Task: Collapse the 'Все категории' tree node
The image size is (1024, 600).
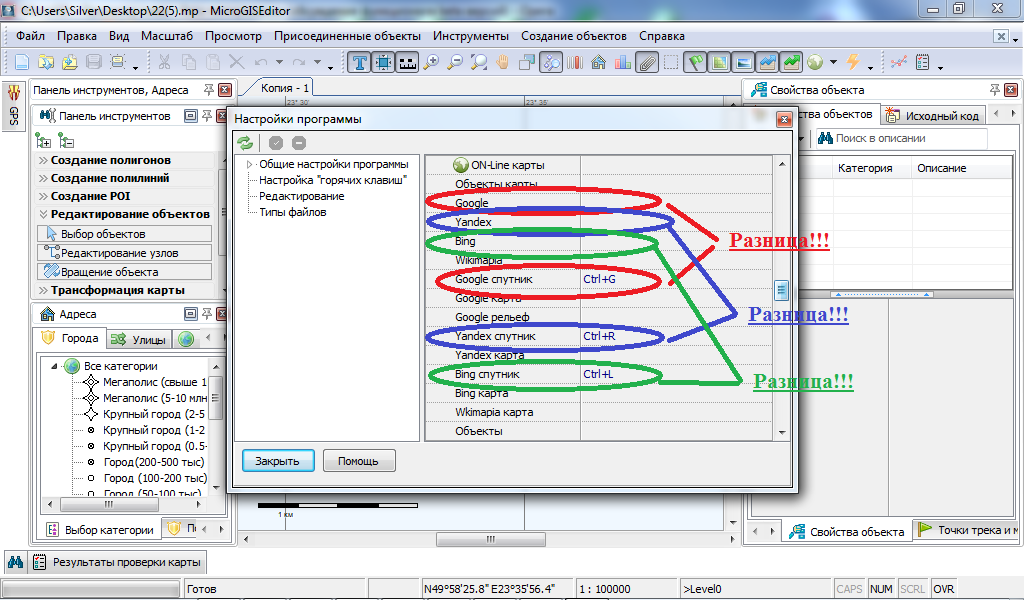Action: click(x=56, y=366)
